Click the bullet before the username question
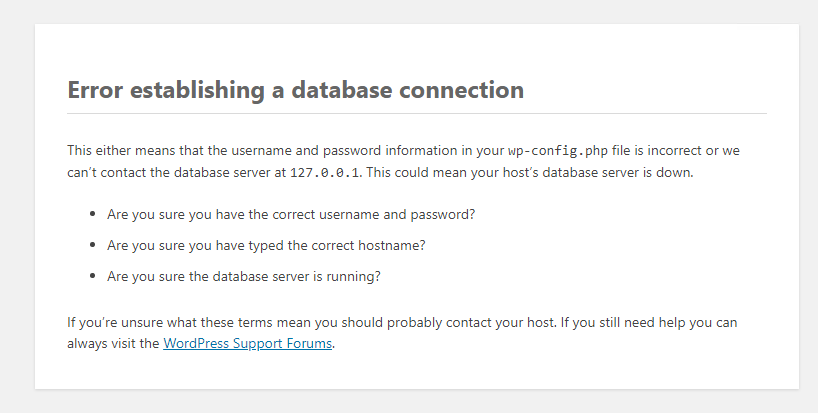818x413 pixels. 93,214
